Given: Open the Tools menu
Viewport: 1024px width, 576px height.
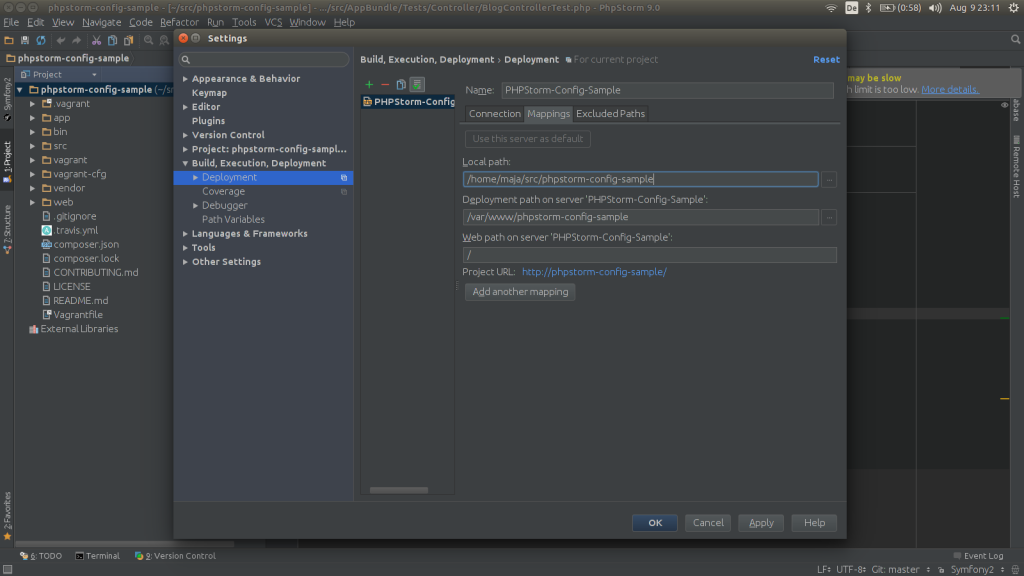Looking at the screenshot, I should [244, 22].
